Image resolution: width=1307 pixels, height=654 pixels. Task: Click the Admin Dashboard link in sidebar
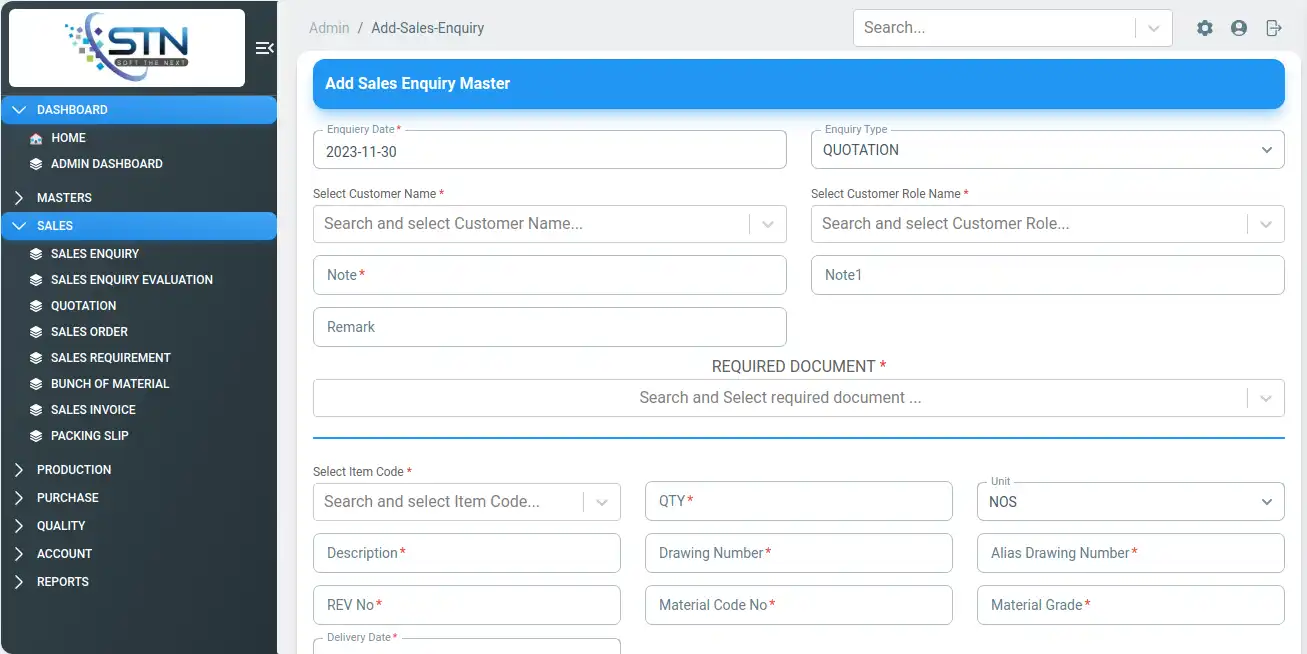(106, 164)
